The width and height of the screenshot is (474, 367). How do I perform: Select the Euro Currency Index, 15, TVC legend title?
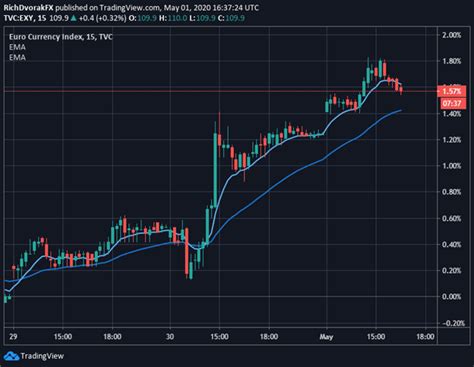pos(61,37)
